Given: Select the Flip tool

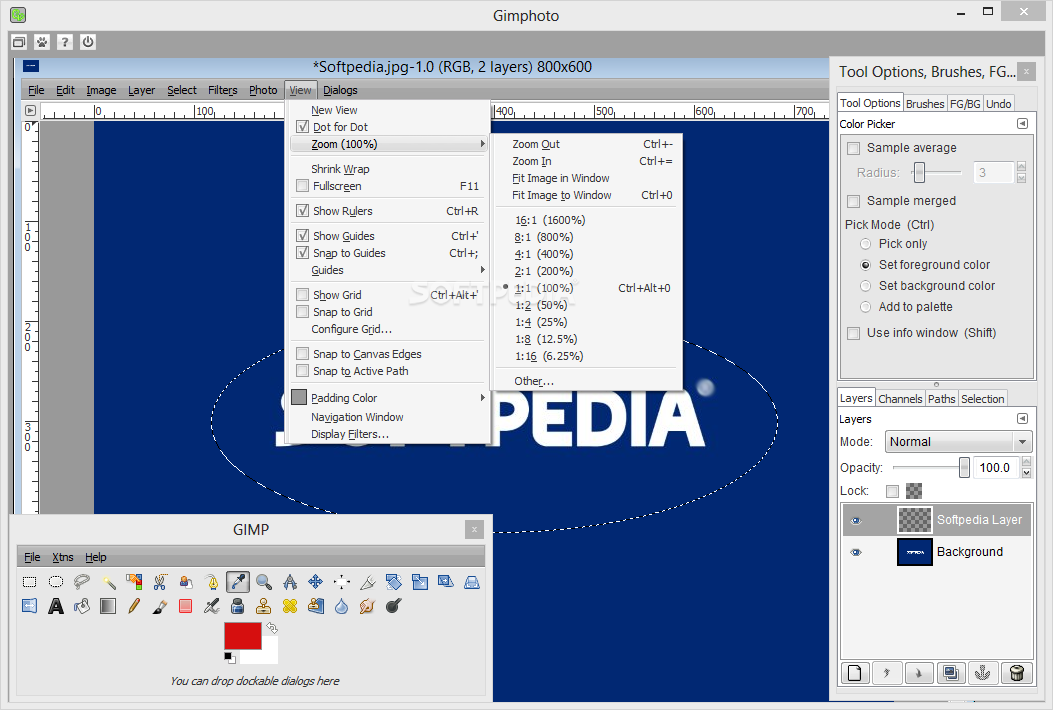Looking at the screenshot, I should click(x=30, y=606).
